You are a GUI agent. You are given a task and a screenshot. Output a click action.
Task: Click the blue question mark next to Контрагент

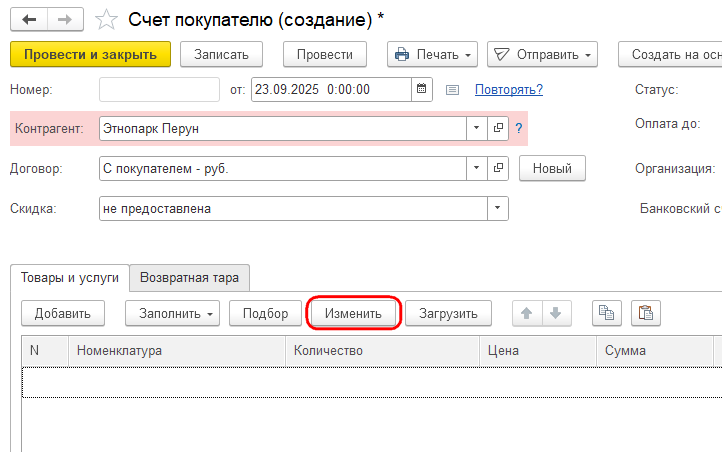518,128
